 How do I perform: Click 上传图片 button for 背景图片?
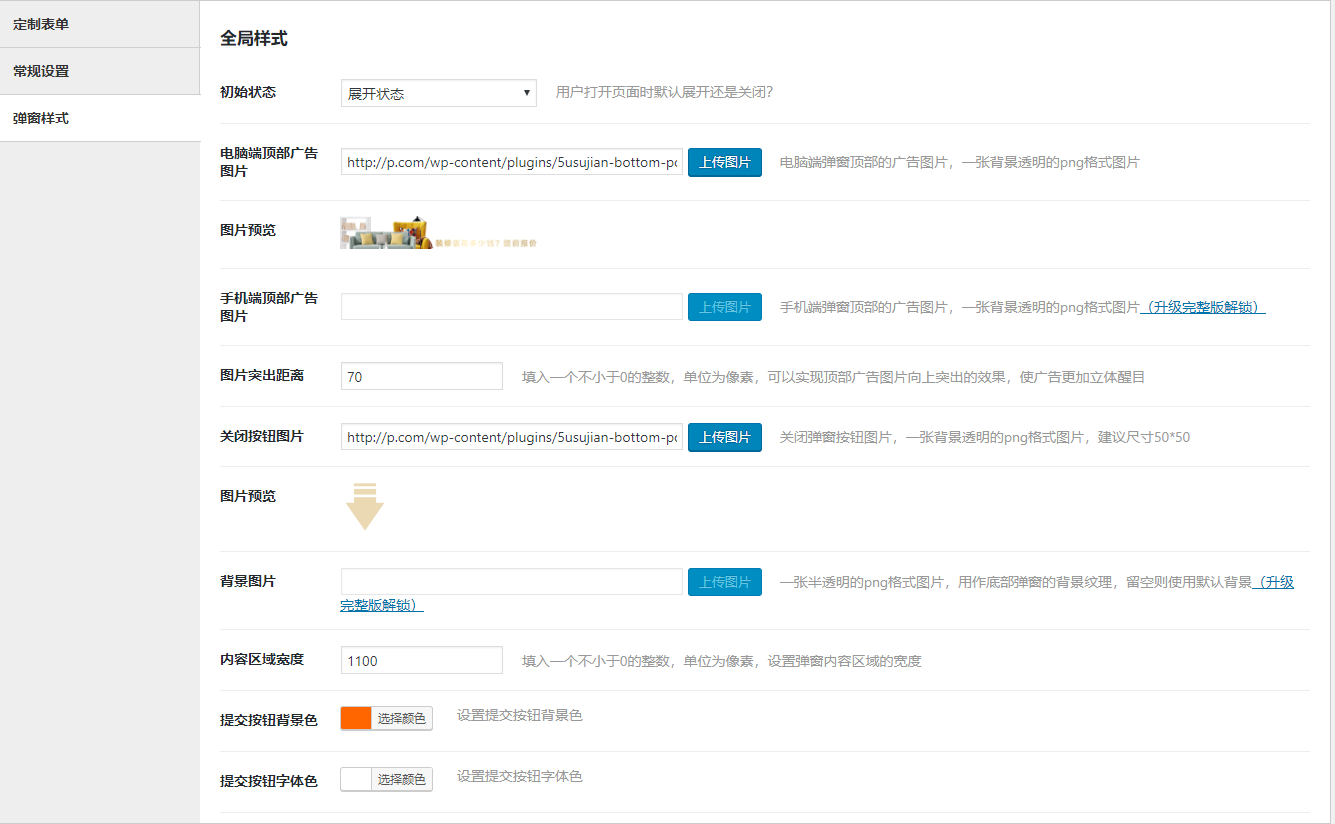coord(725,582)
